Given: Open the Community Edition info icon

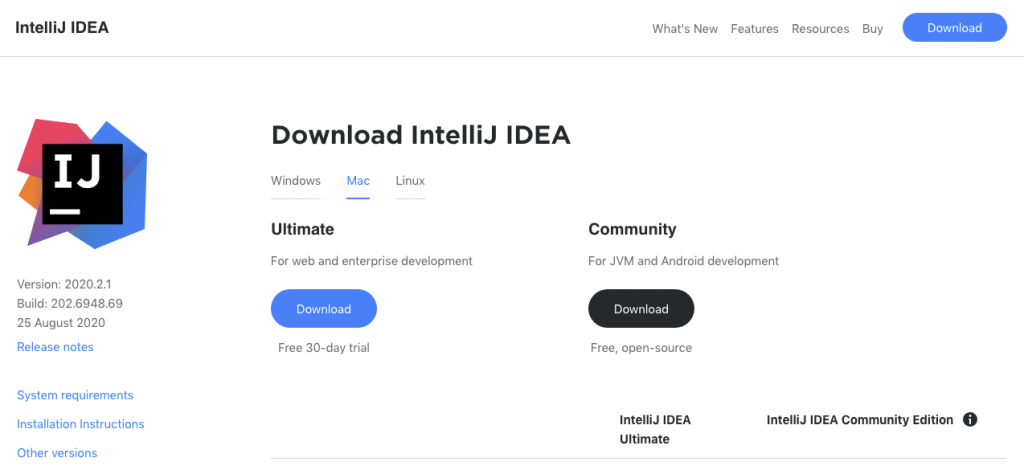Looking at the screenshot, I should coord(970,420).
